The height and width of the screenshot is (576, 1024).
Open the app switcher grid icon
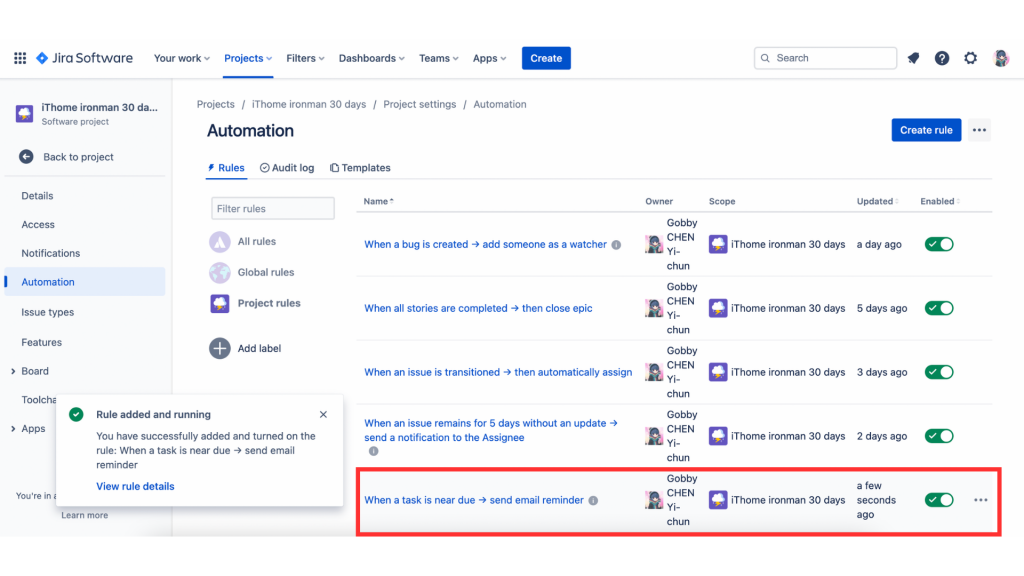coord(20,58)
